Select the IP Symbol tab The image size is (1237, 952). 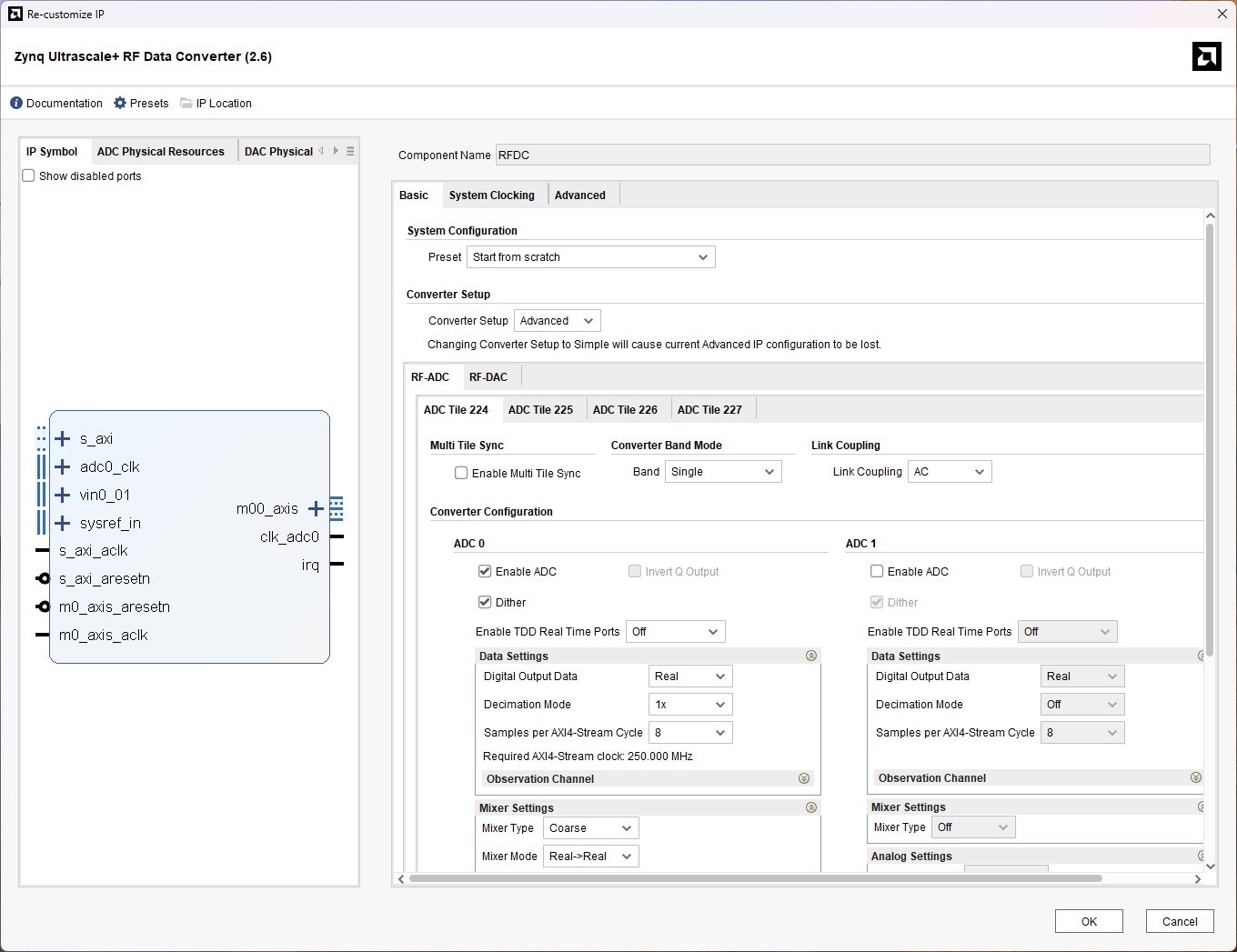pyautogui.click(x=52, y=152)
